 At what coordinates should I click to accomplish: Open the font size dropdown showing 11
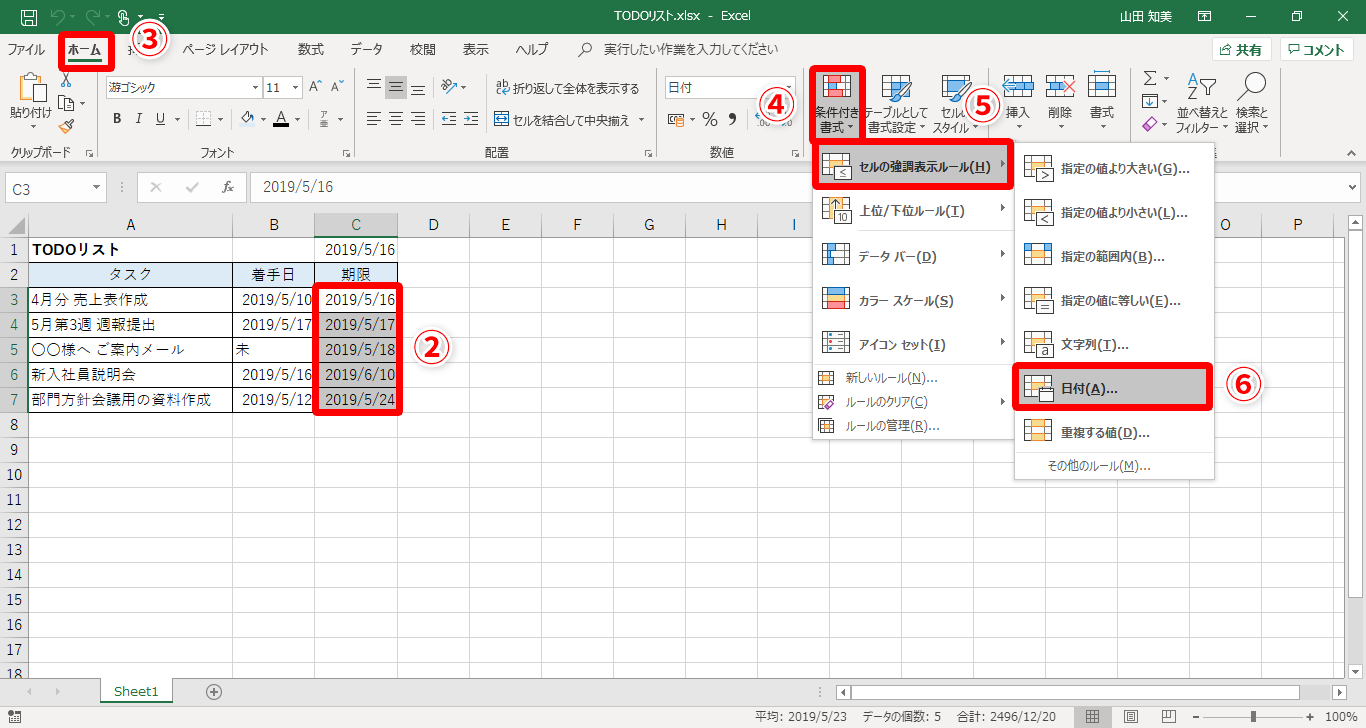coord(295,88)
